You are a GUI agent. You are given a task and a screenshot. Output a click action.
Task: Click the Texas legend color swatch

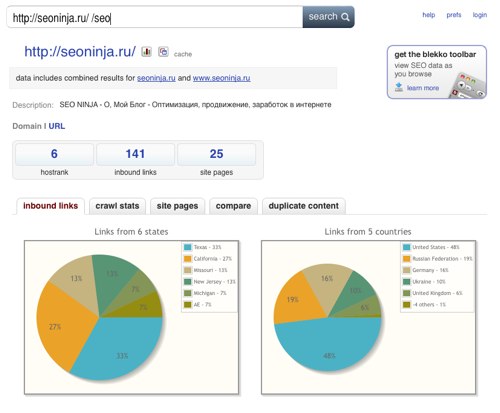click(188, 247)
